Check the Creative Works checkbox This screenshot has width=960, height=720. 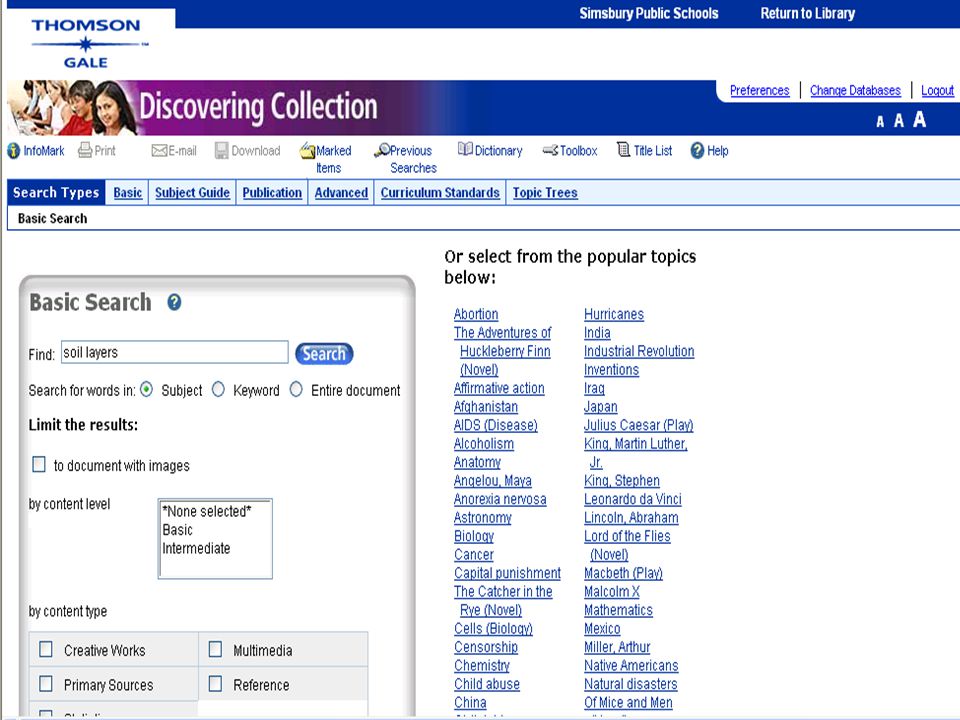(x=46, y=649)
